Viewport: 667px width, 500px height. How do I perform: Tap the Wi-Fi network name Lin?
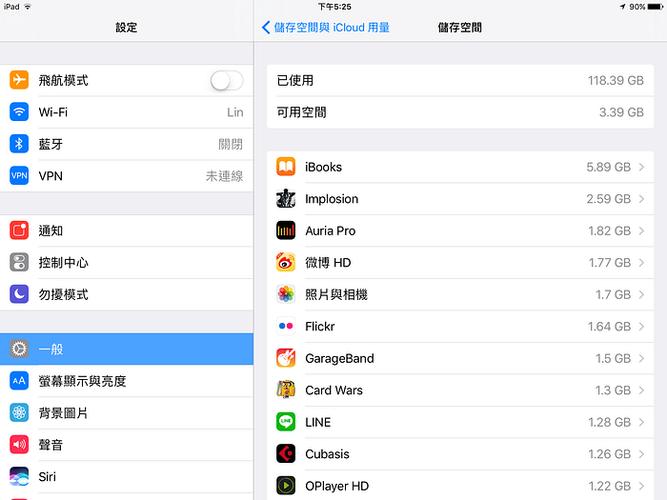(x=235, y=112)
